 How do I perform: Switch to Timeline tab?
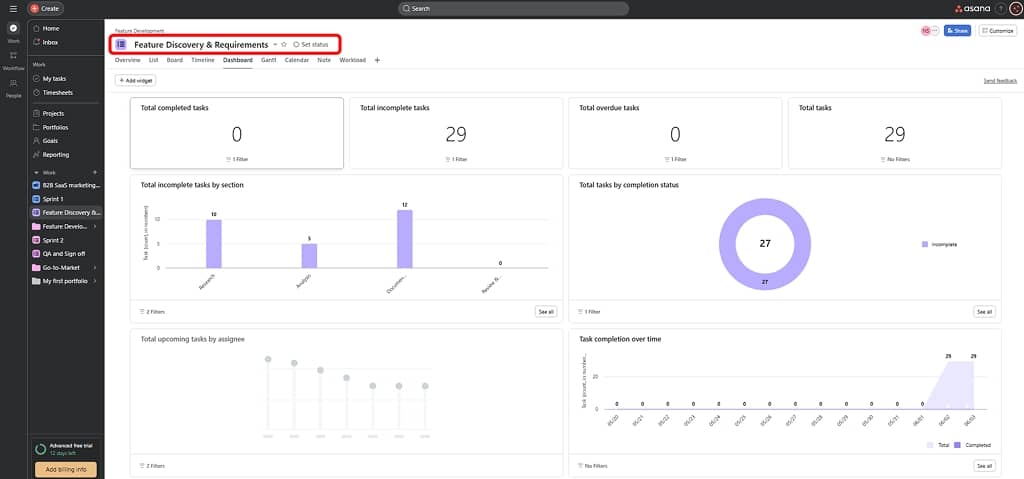pos(202,60)
